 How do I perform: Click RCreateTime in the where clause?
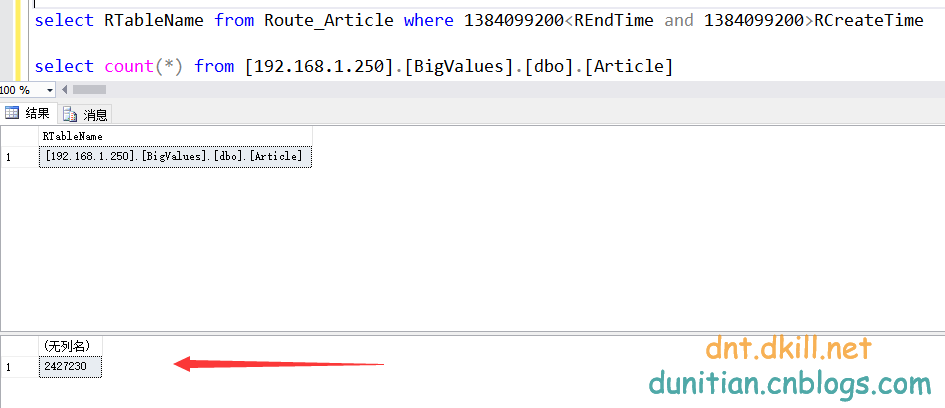tap(868, 20)
